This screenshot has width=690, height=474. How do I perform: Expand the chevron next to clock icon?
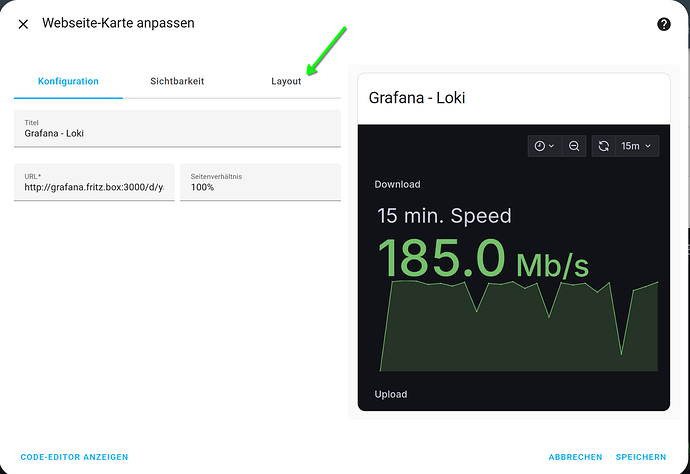tap(551, 146)
